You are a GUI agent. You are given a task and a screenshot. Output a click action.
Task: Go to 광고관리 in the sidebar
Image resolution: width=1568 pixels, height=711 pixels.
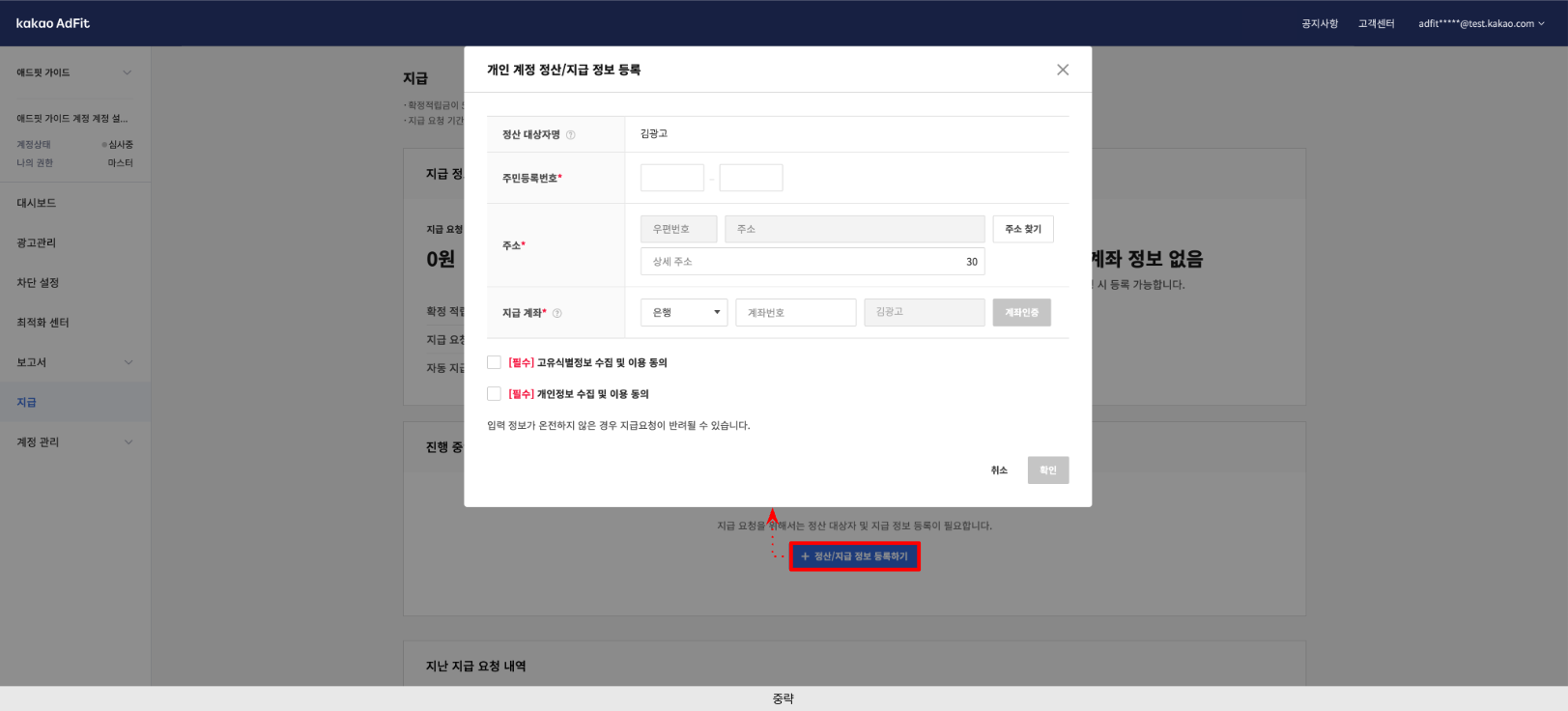(37, 242)
